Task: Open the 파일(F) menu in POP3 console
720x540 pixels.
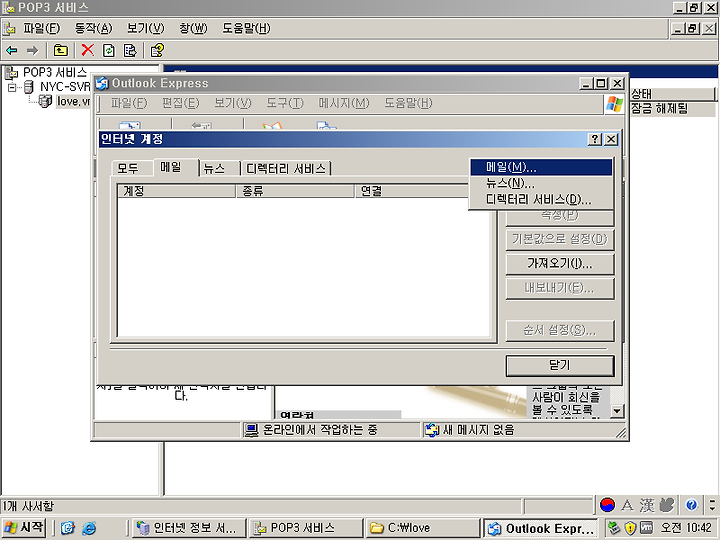Action: [x=41, y=28]
